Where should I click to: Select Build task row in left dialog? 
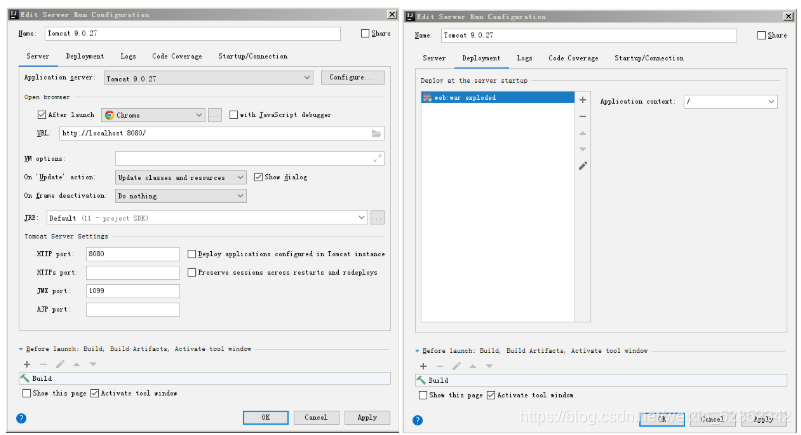pyautogui.click(x=205, y=378)
